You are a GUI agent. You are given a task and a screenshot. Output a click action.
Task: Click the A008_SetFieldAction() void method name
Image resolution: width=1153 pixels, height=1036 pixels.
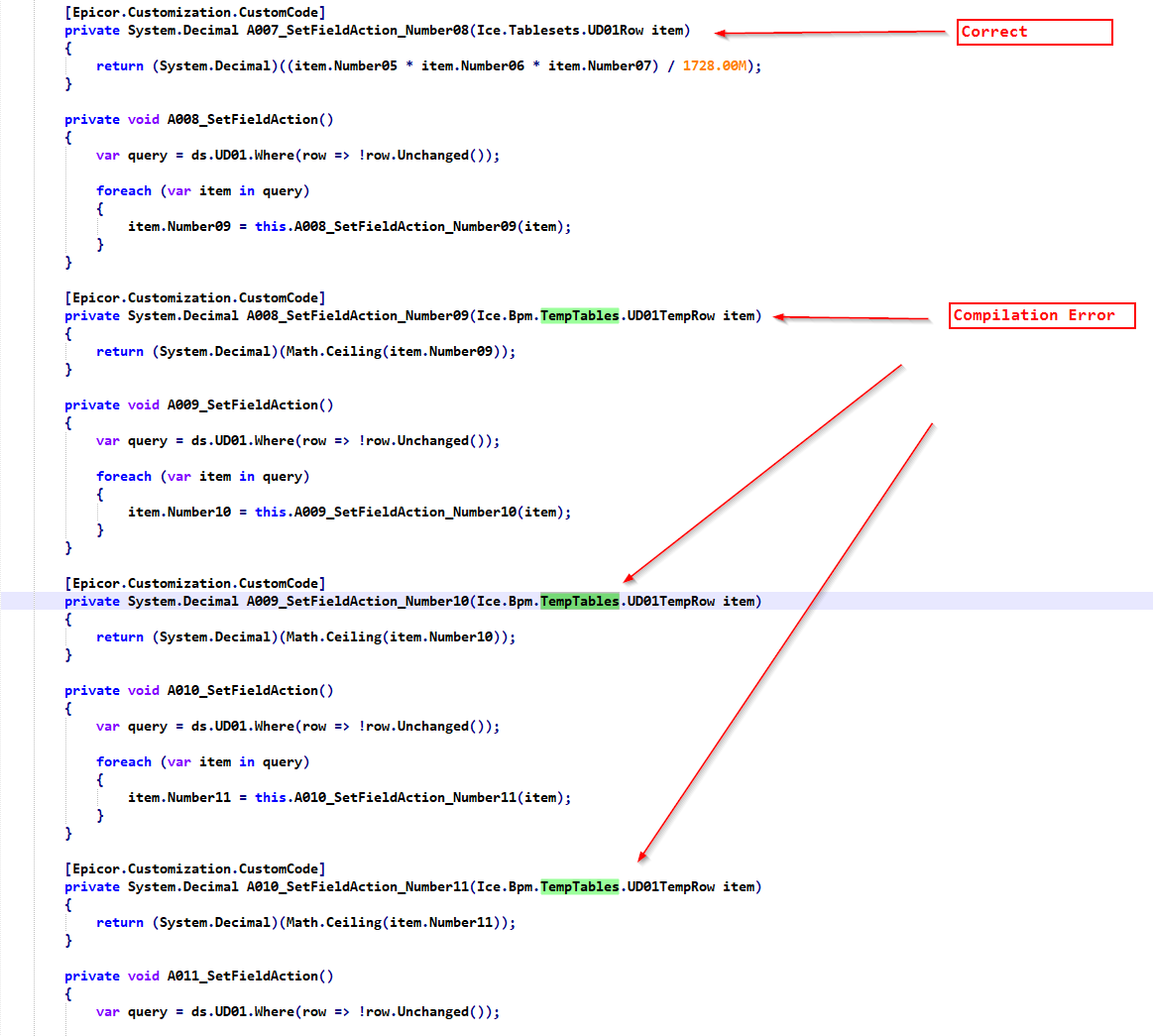250,119
